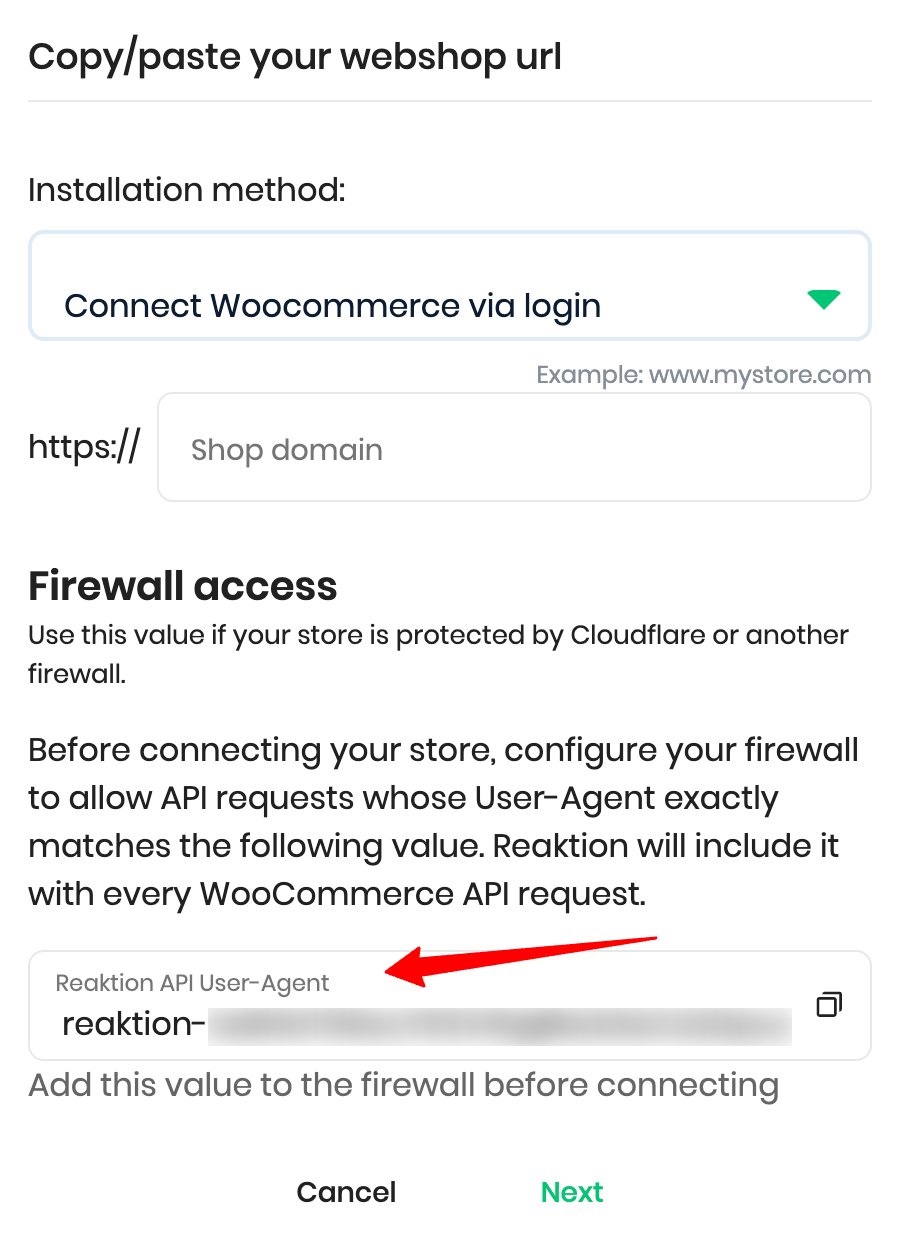Click the 'Firewall access' heading
This screenshot has width=900, height=1254.
click(x=183, y=586)
